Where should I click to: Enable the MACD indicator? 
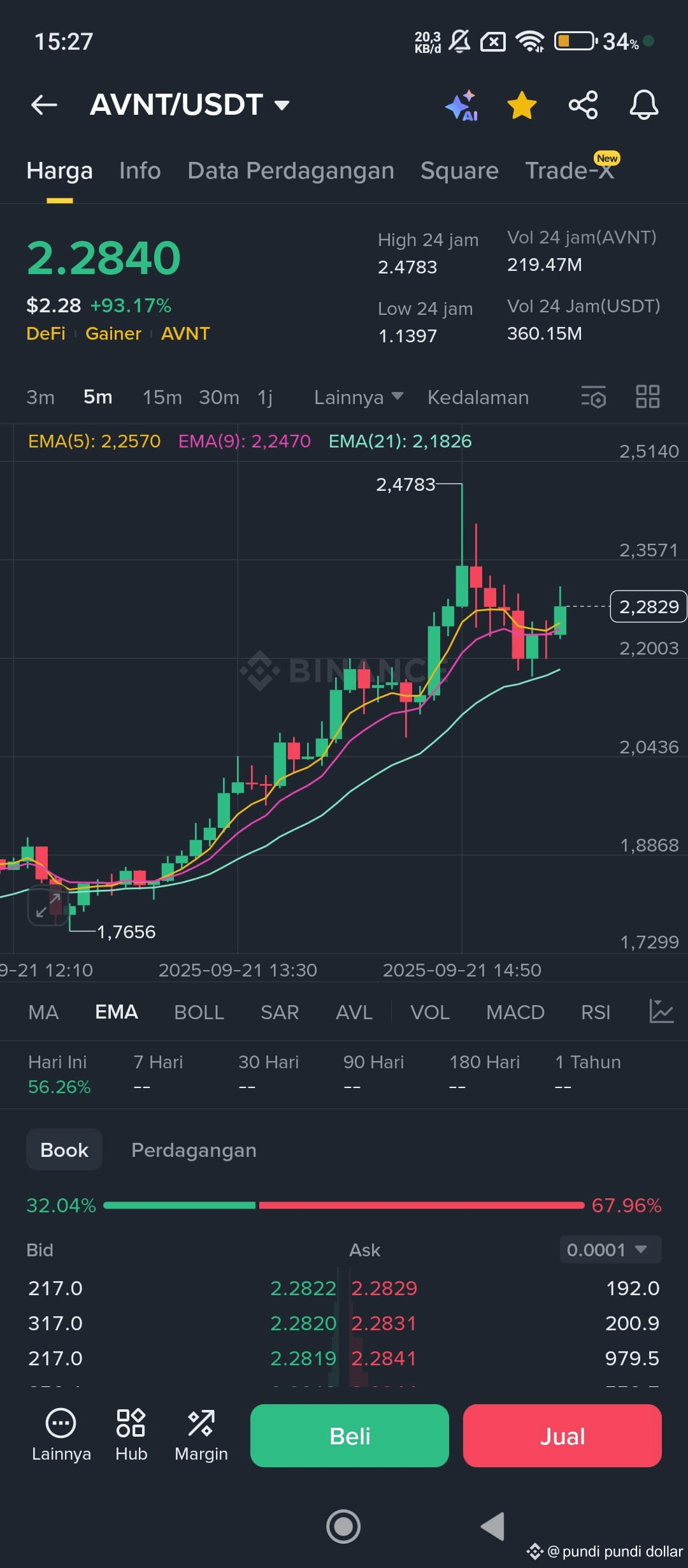[515, 1012]
